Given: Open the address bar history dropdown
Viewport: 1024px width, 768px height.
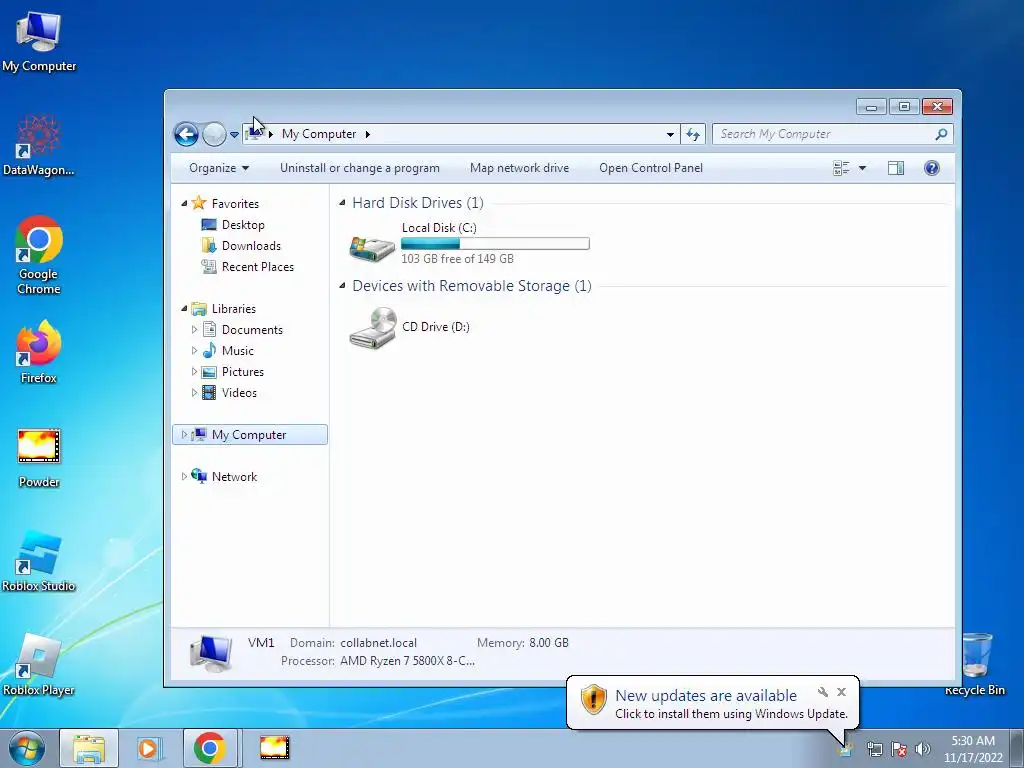Looking at the screenshot, I should (670, 135).
